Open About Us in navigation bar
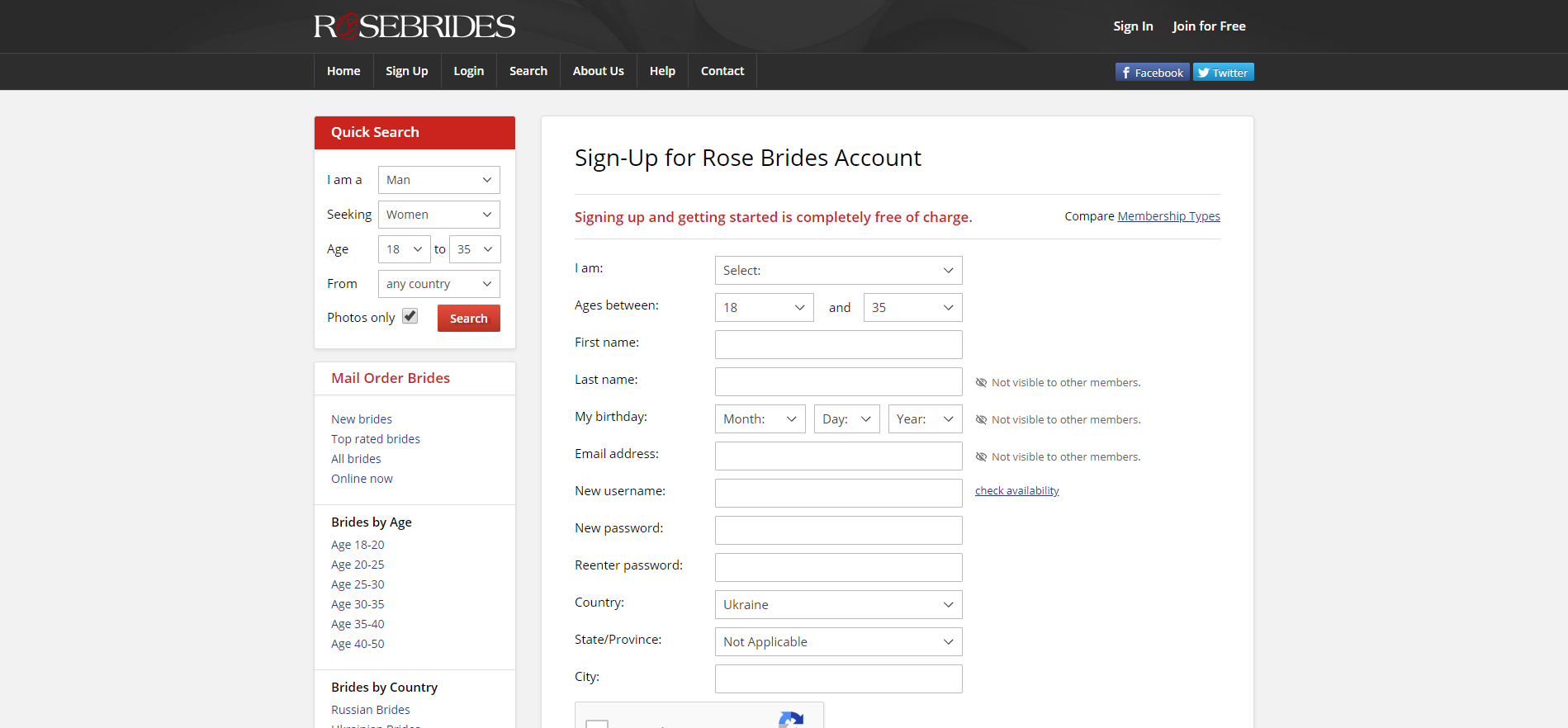The width and height of the screenshot is (1568, 728). (599, 71)
